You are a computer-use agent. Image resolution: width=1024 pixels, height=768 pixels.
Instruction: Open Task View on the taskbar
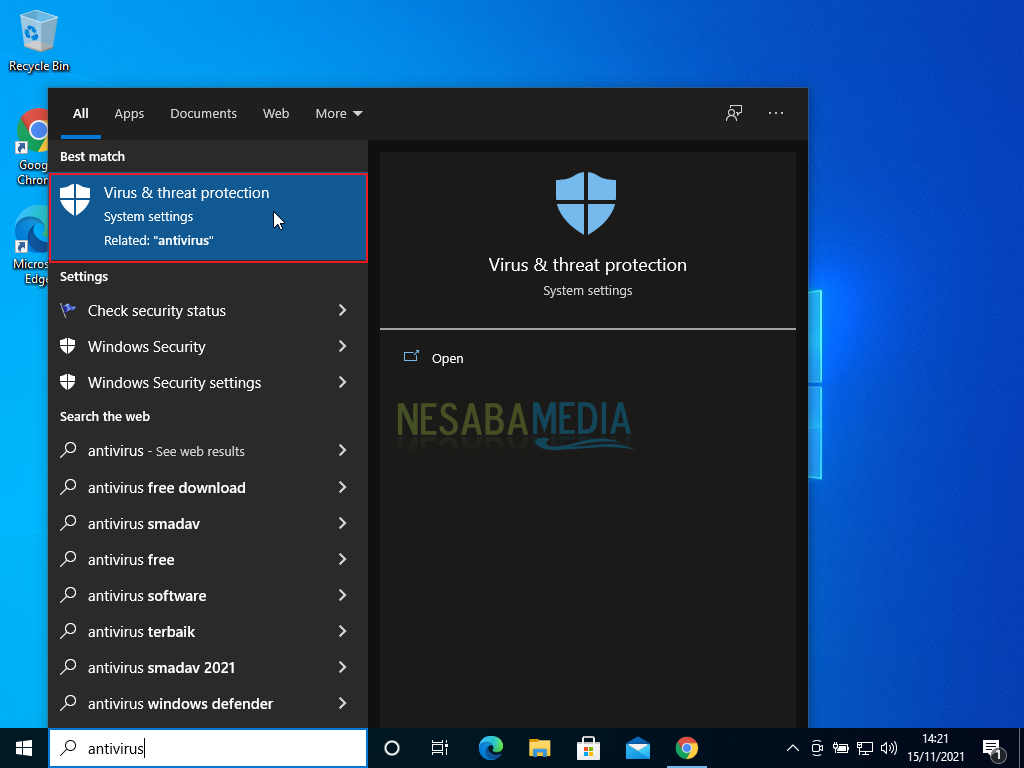tap(440, 748)
